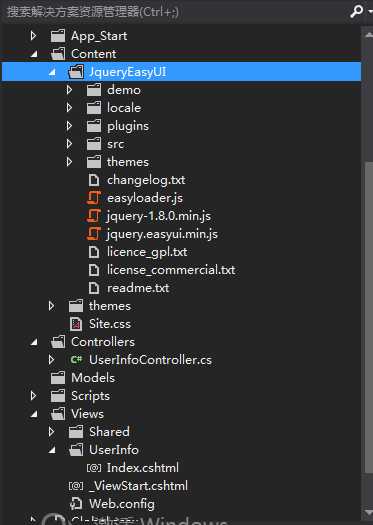Expand the Scripts folder
373x525 pixels.
point(33,396)
